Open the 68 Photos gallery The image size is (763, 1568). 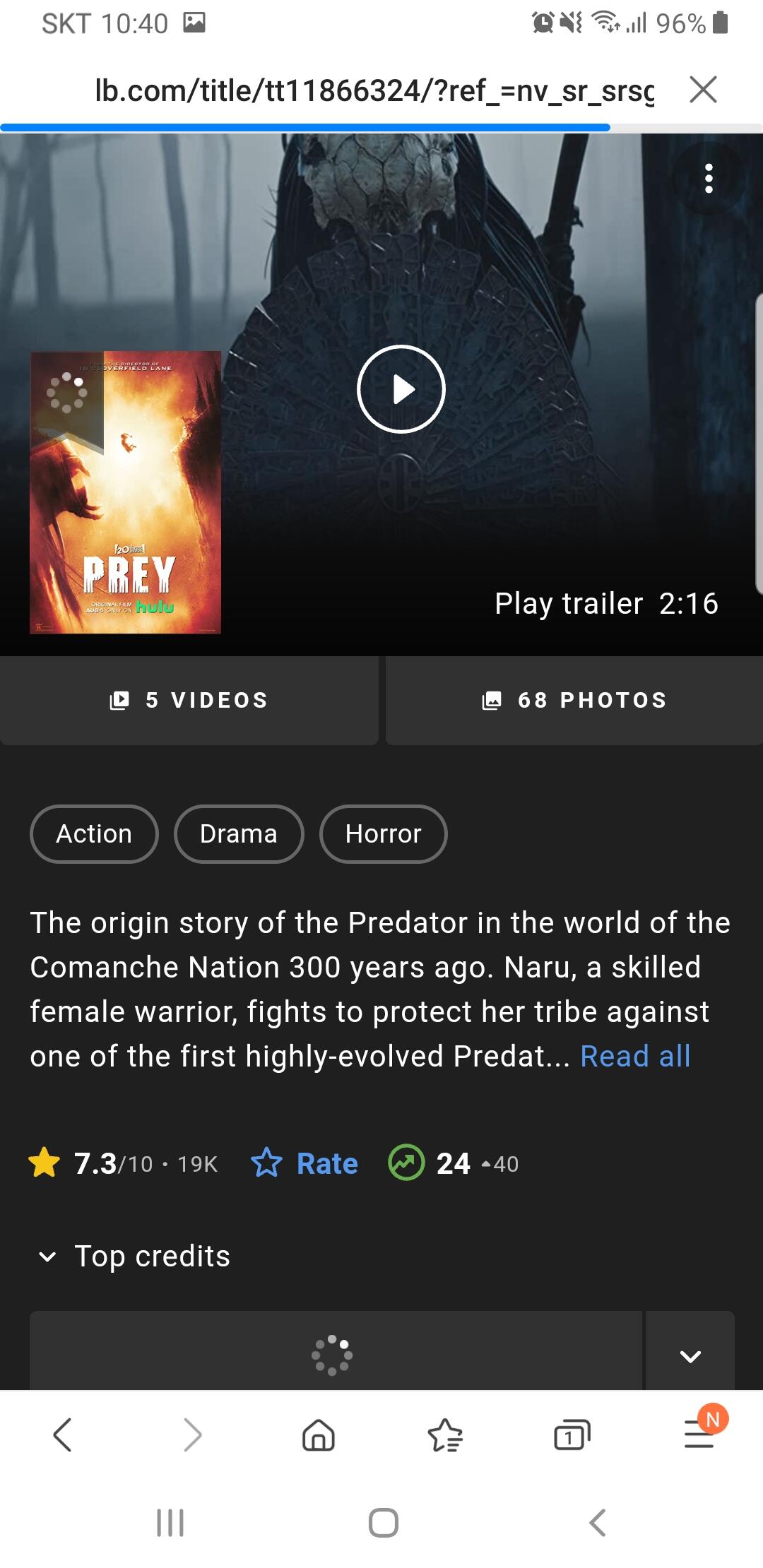pos(574,700)
